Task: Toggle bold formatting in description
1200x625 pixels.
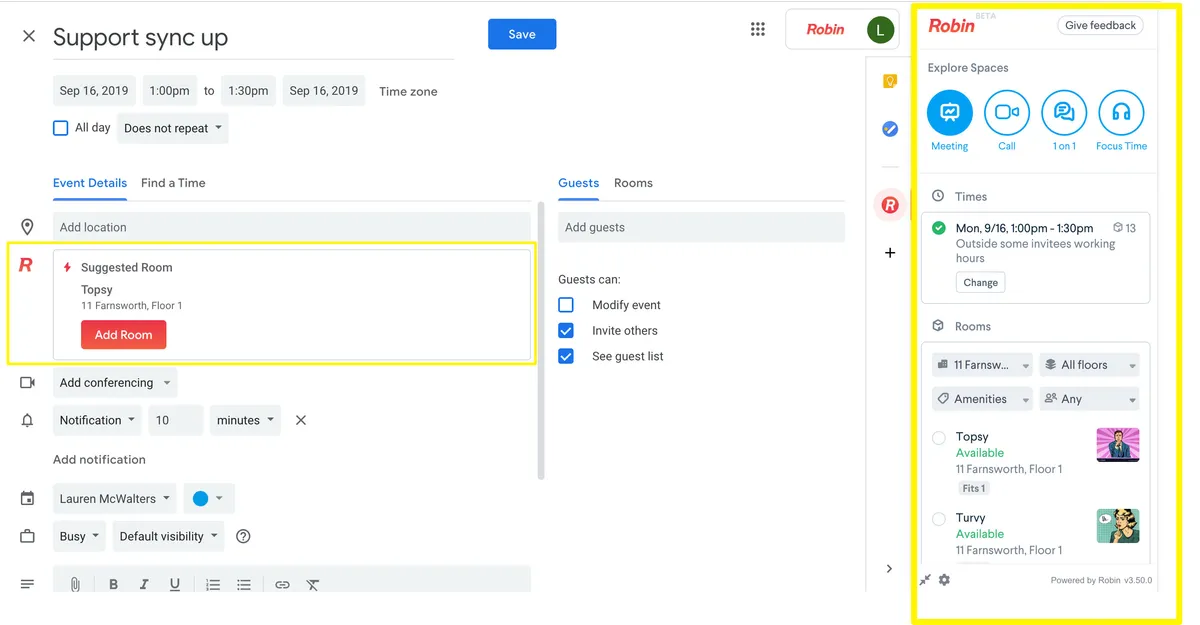Action: pyautogui.click(x=113, y=585)
